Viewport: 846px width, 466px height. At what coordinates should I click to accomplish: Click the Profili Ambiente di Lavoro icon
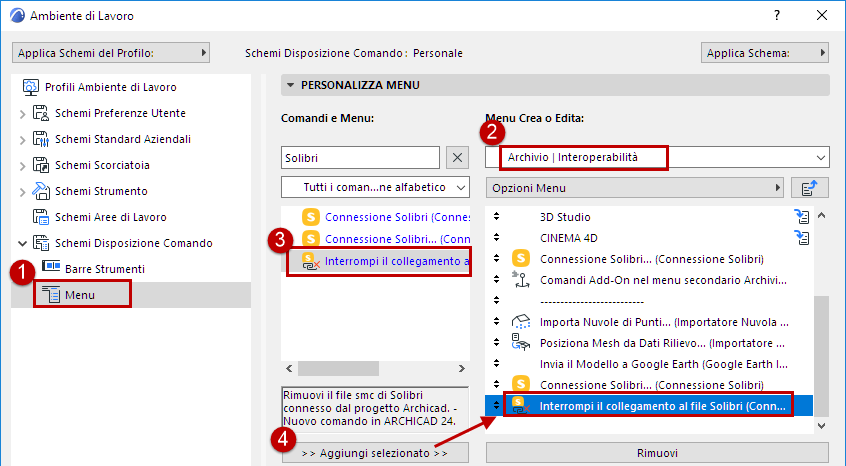click(x=30, y=87)
